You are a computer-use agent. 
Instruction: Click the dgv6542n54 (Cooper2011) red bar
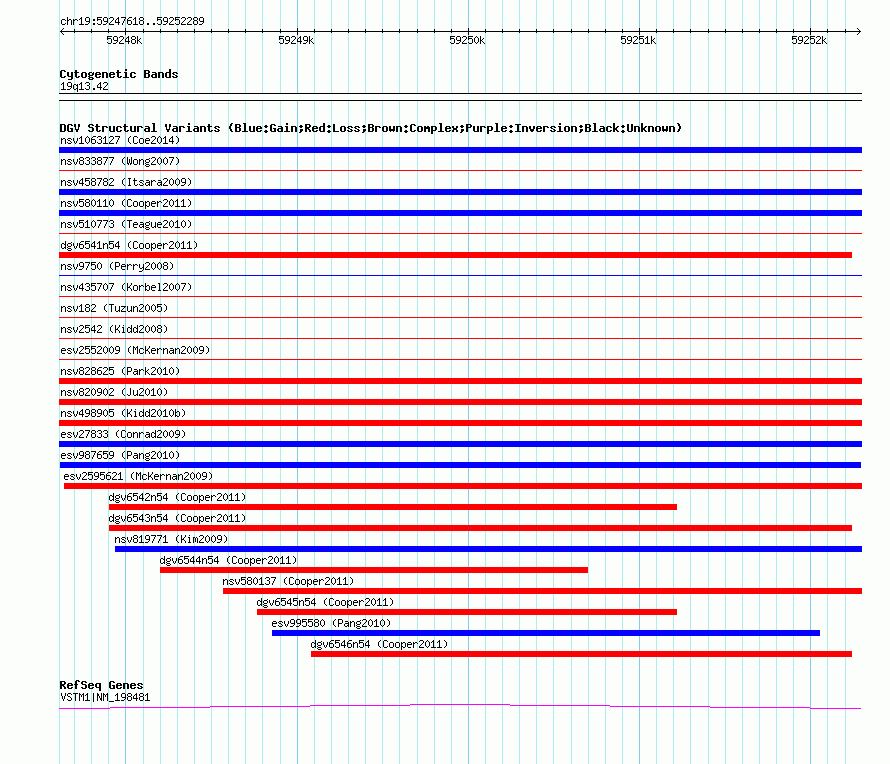tap(393, 507)
